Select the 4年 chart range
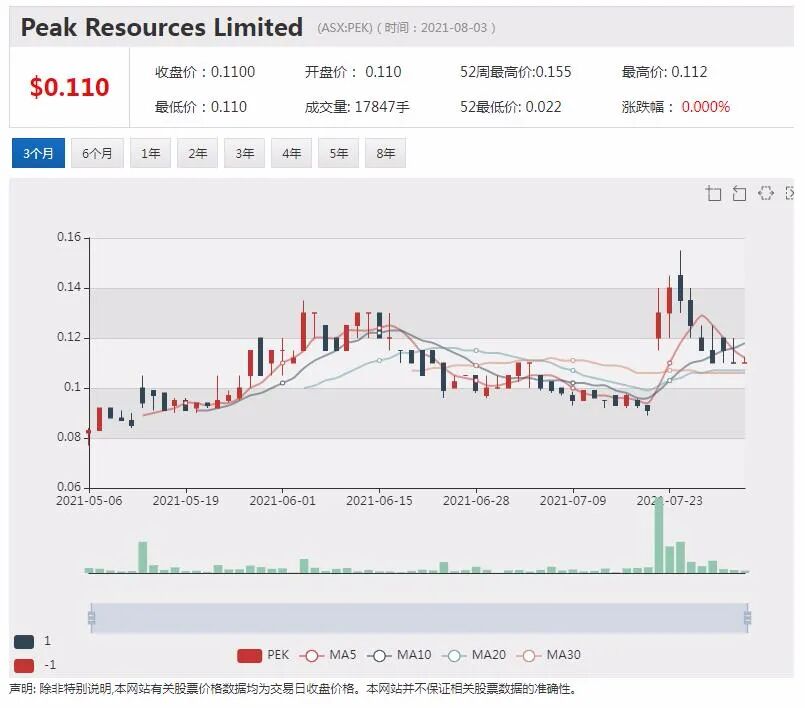Viewport: 805px width, 708px height. pyautogui.click(x=292, y=153)
